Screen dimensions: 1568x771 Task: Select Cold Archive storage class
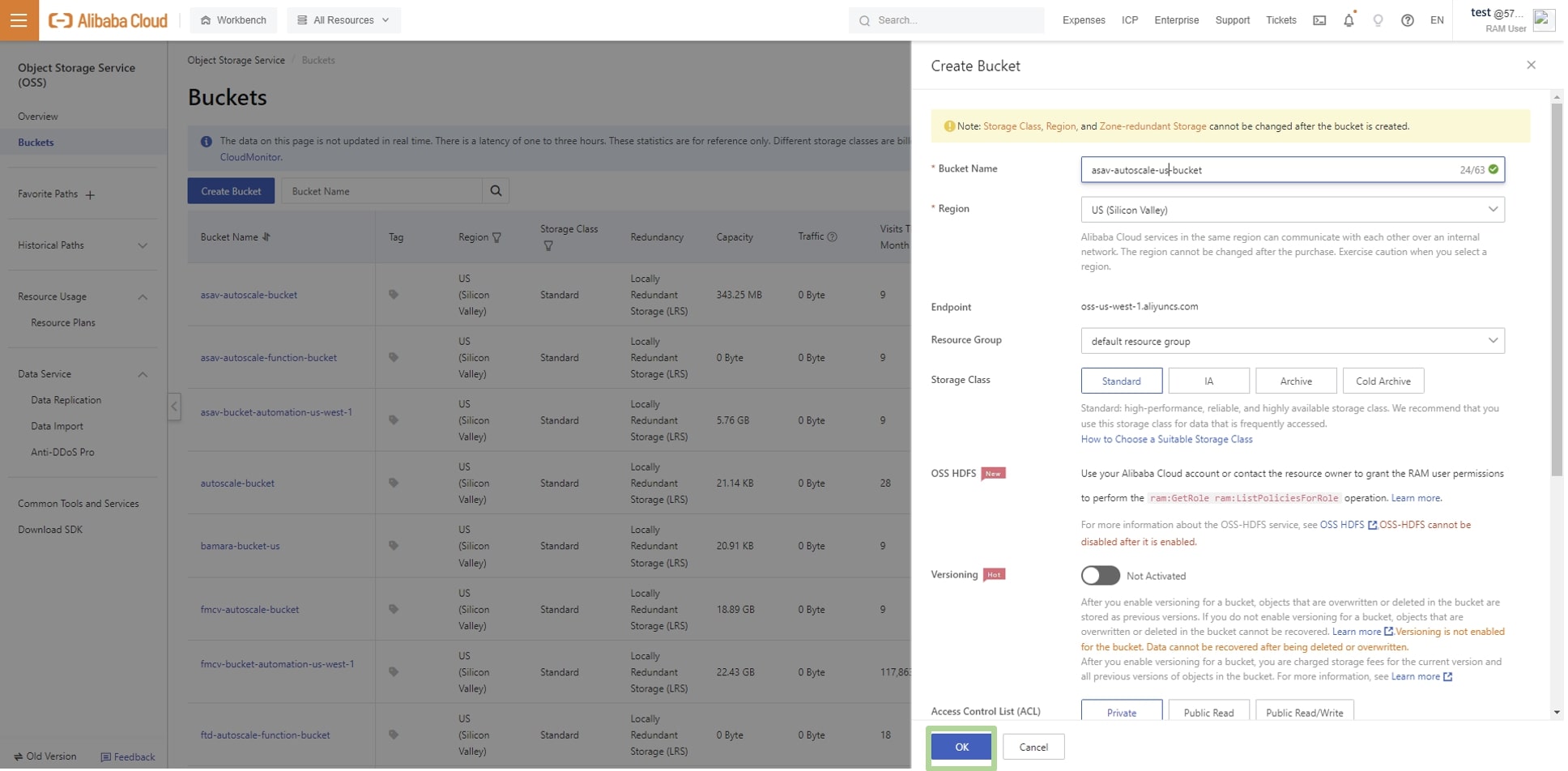1383,381
